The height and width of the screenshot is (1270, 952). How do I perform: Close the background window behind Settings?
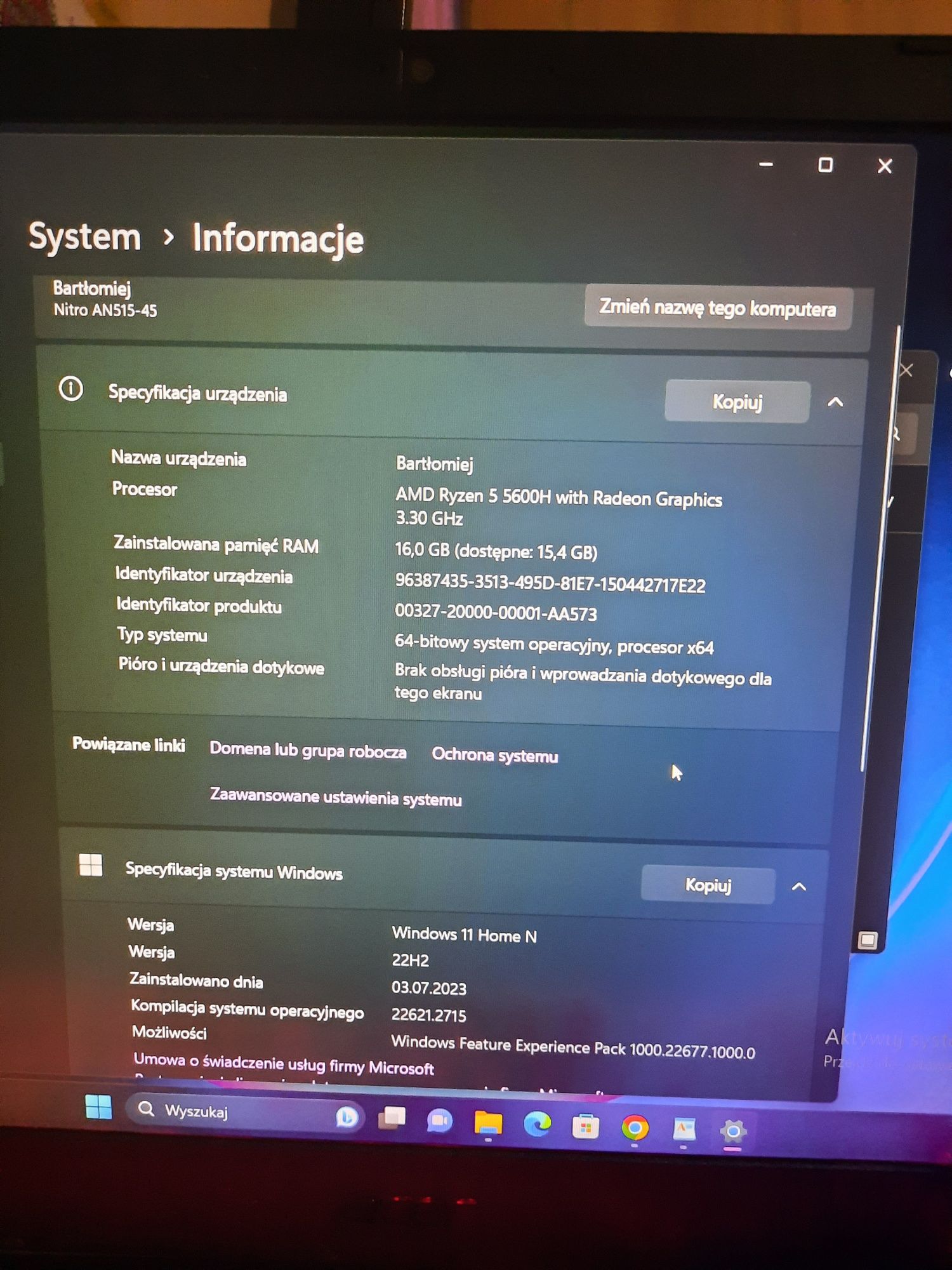pyautogui.click(x=906, y=370)
